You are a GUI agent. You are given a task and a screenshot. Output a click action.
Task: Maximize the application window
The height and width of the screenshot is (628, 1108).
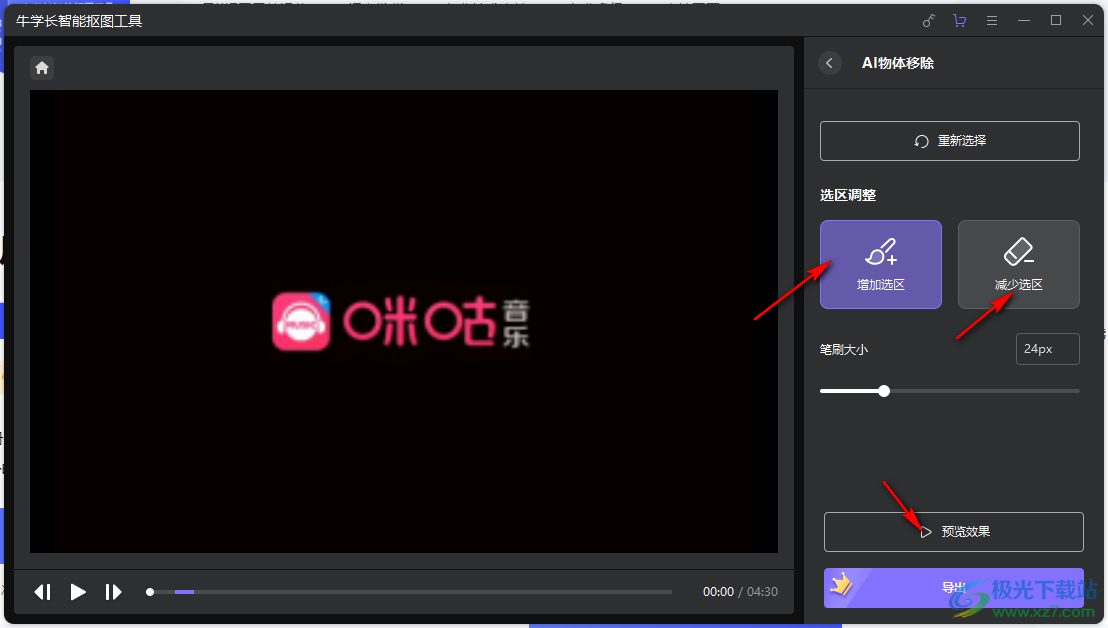[1056, 21]
